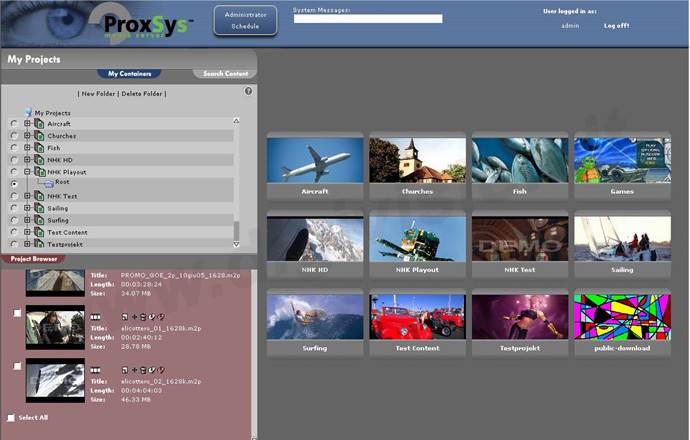Image resolution: width=690 pixels, height=440 pixels.
Task: Select the Aircraft radio button
Action: tap(14, 124)
